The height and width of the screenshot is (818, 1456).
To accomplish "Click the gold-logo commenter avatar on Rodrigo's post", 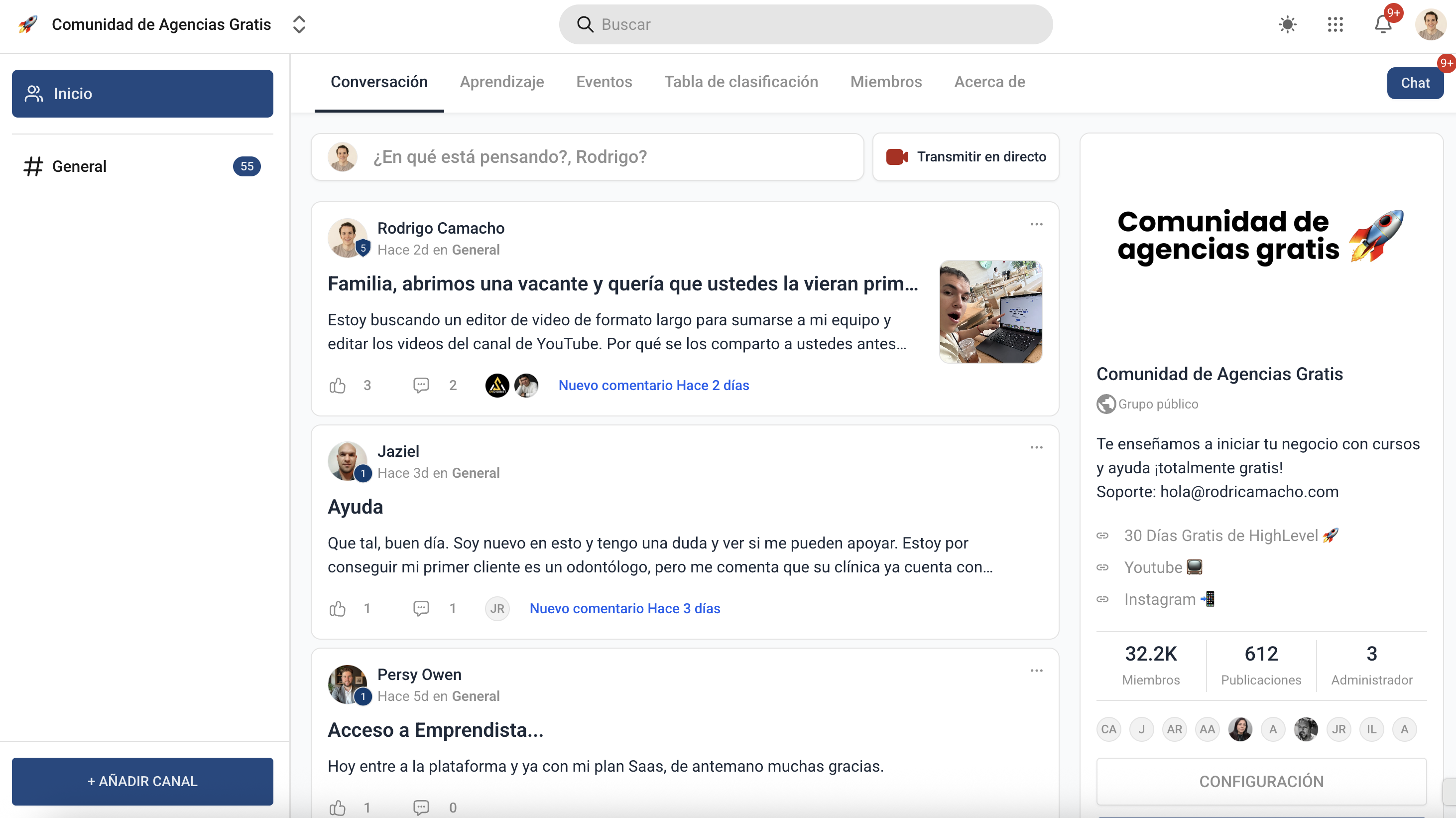I will 497,386.
